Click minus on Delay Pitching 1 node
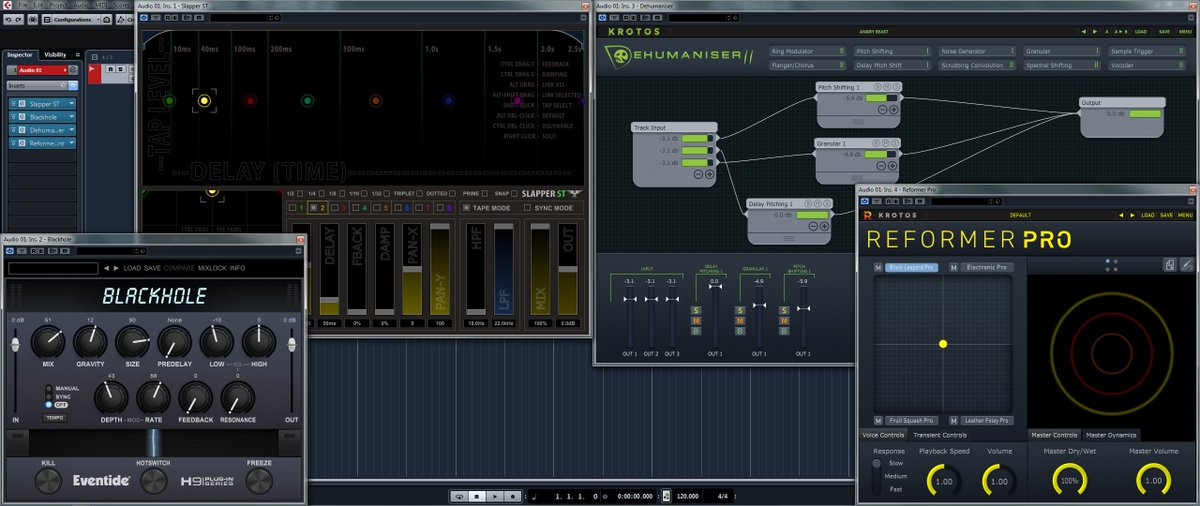 (x=814, y=227)
